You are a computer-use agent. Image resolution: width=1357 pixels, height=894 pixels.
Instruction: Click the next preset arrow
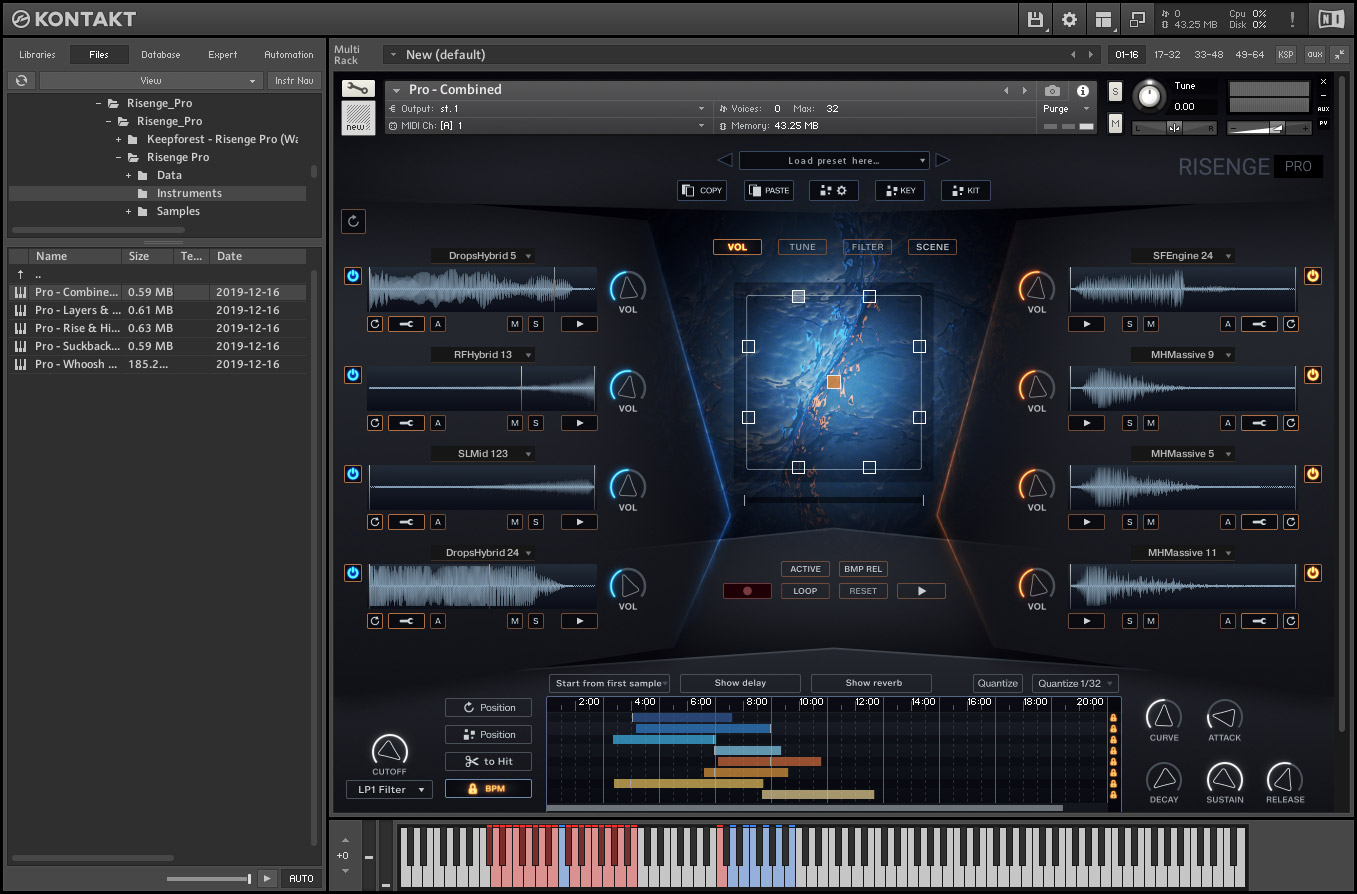[x=942, y=160]
